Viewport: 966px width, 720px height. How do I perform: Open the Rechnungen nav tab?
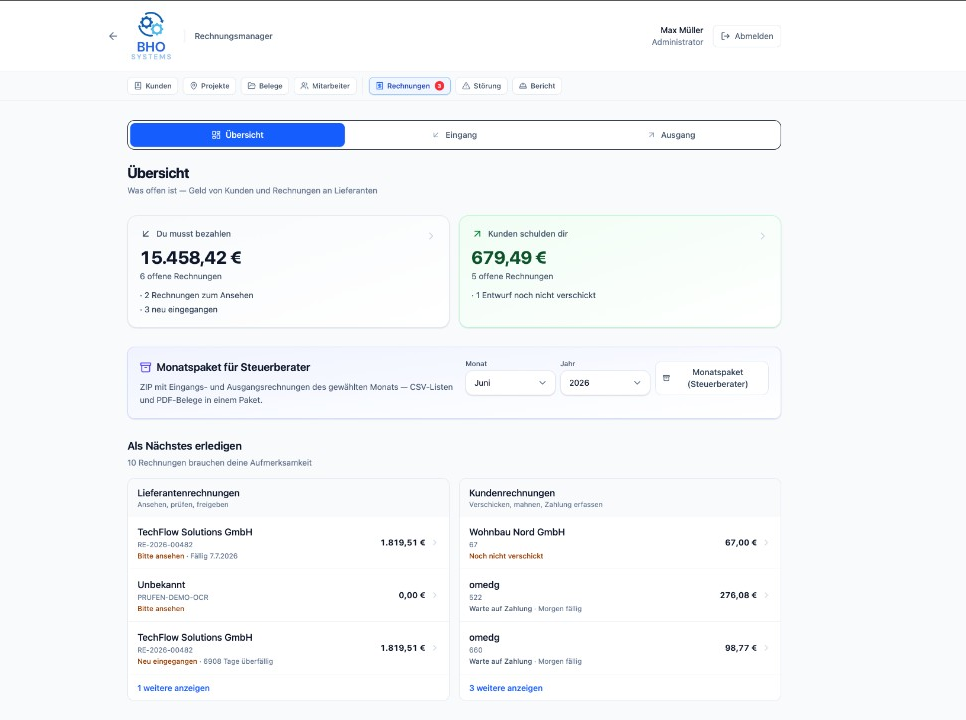[410, 86]
